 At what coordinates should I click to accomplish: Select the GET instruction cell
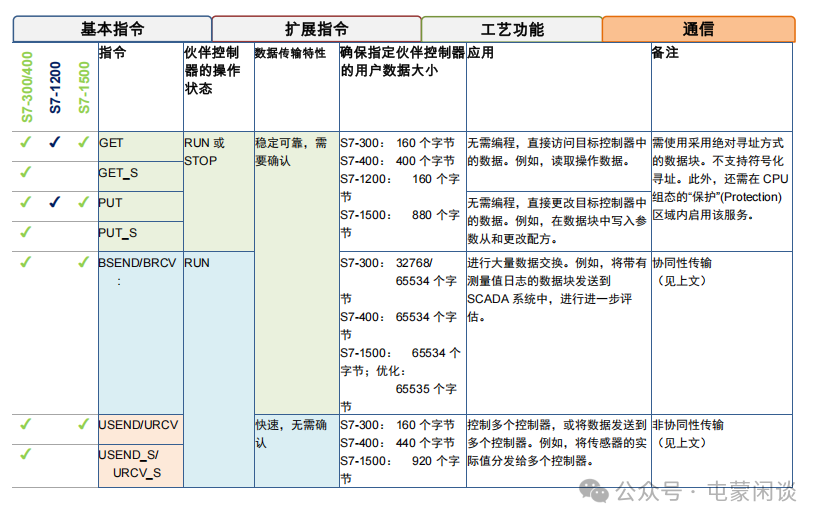(141, 146)
